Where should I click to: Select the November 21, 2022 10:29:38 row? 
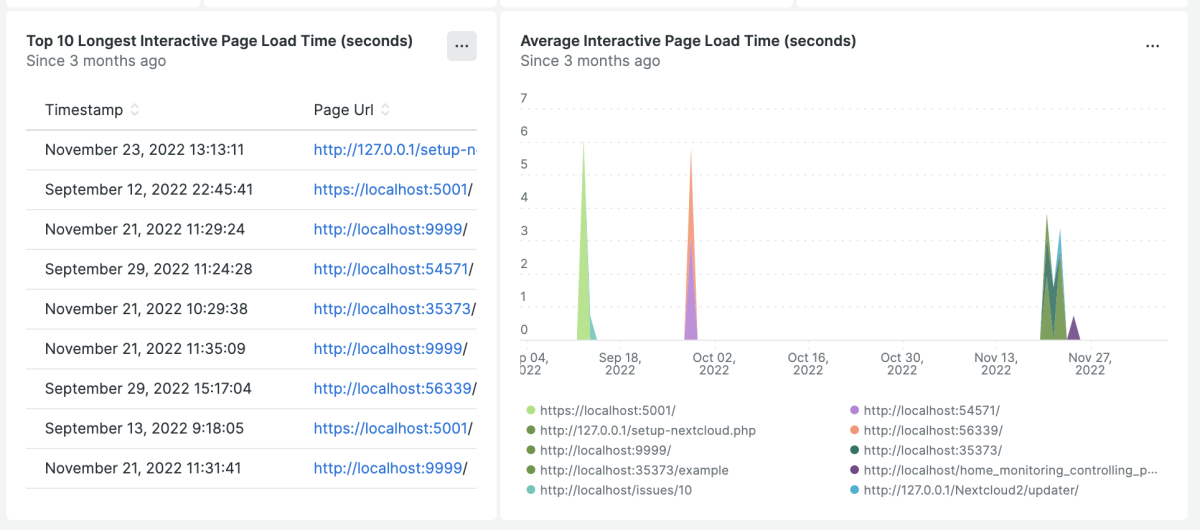251,309
